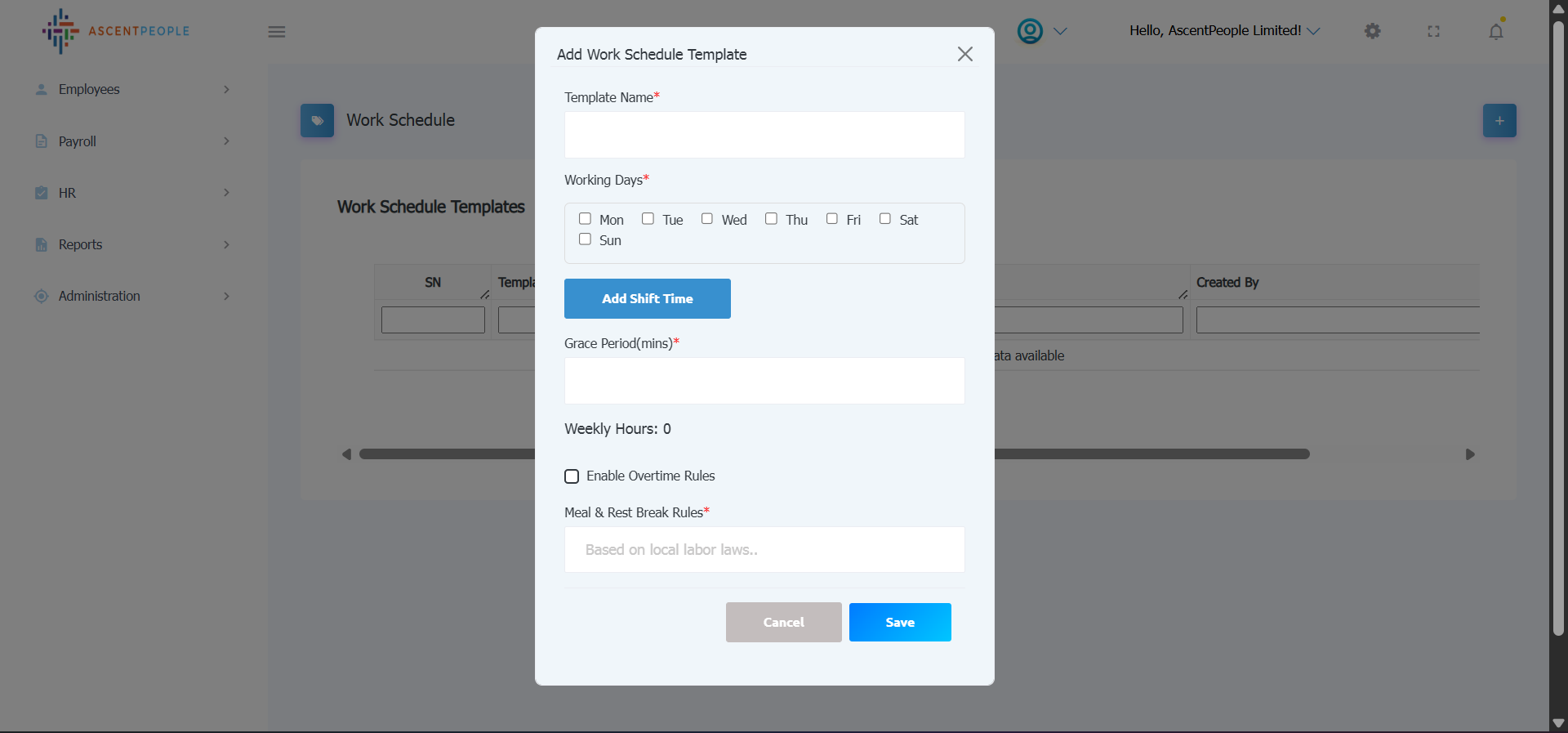Viewport: 1568px width, 733px height.
Task: Click the Add Shift Time button
Action: coord(647,299)
